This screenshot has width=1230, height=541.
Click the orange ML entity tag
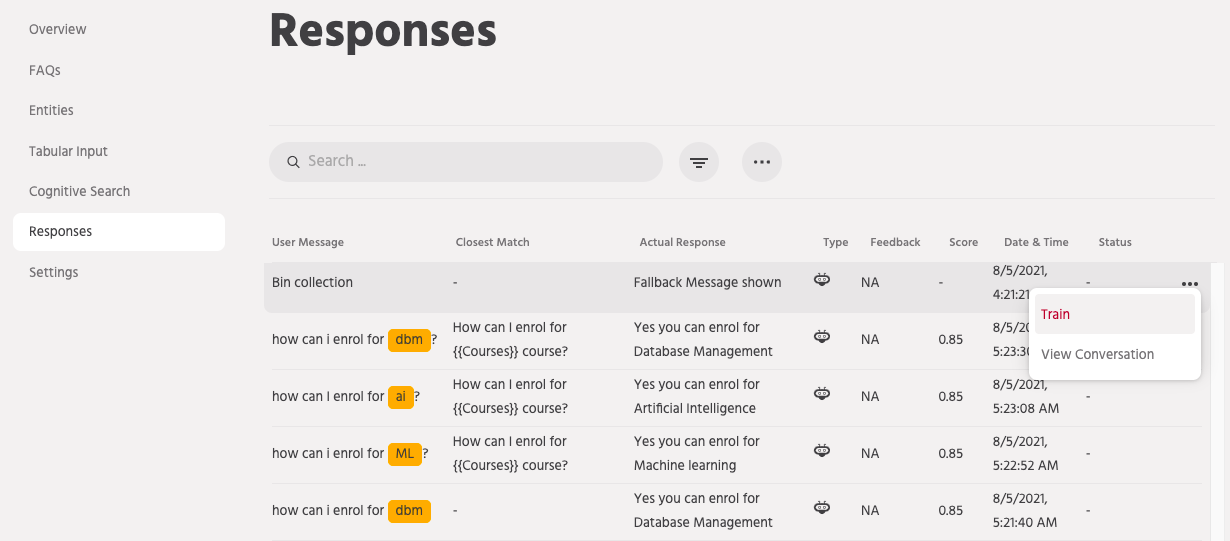[x=405, y=453]
